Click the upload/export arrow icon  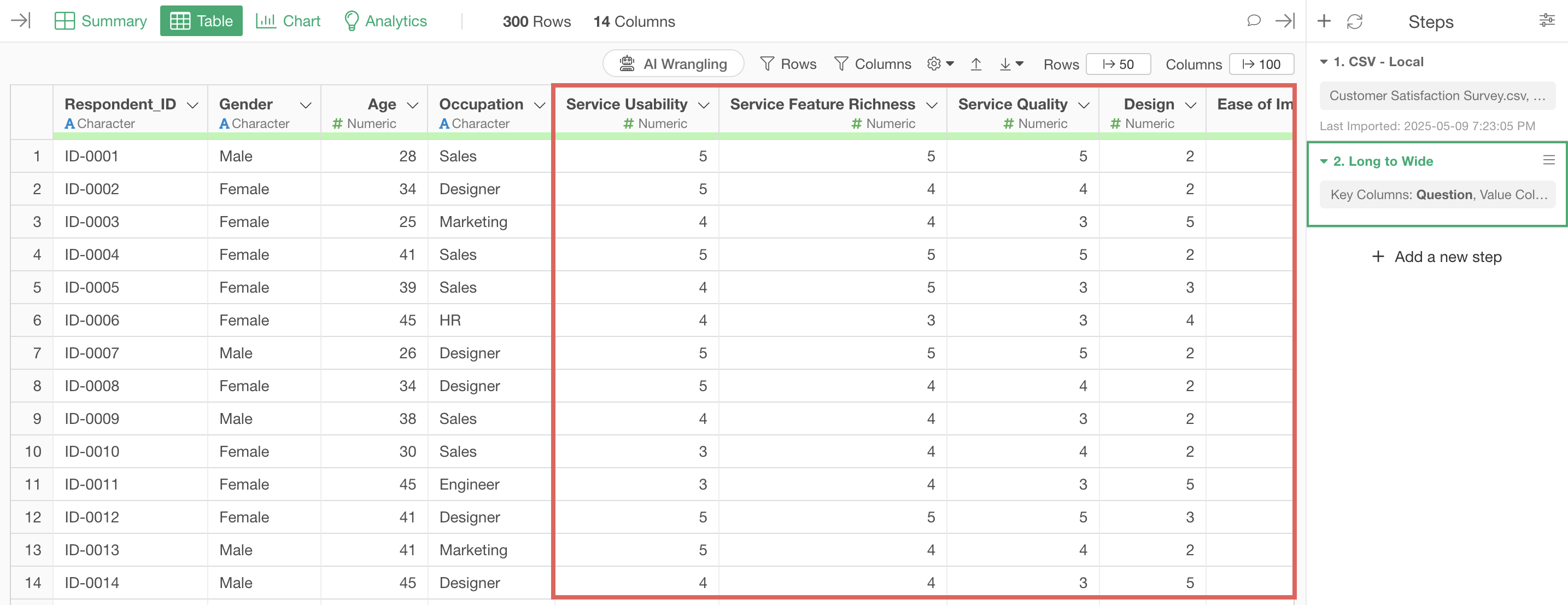(976, 63)
